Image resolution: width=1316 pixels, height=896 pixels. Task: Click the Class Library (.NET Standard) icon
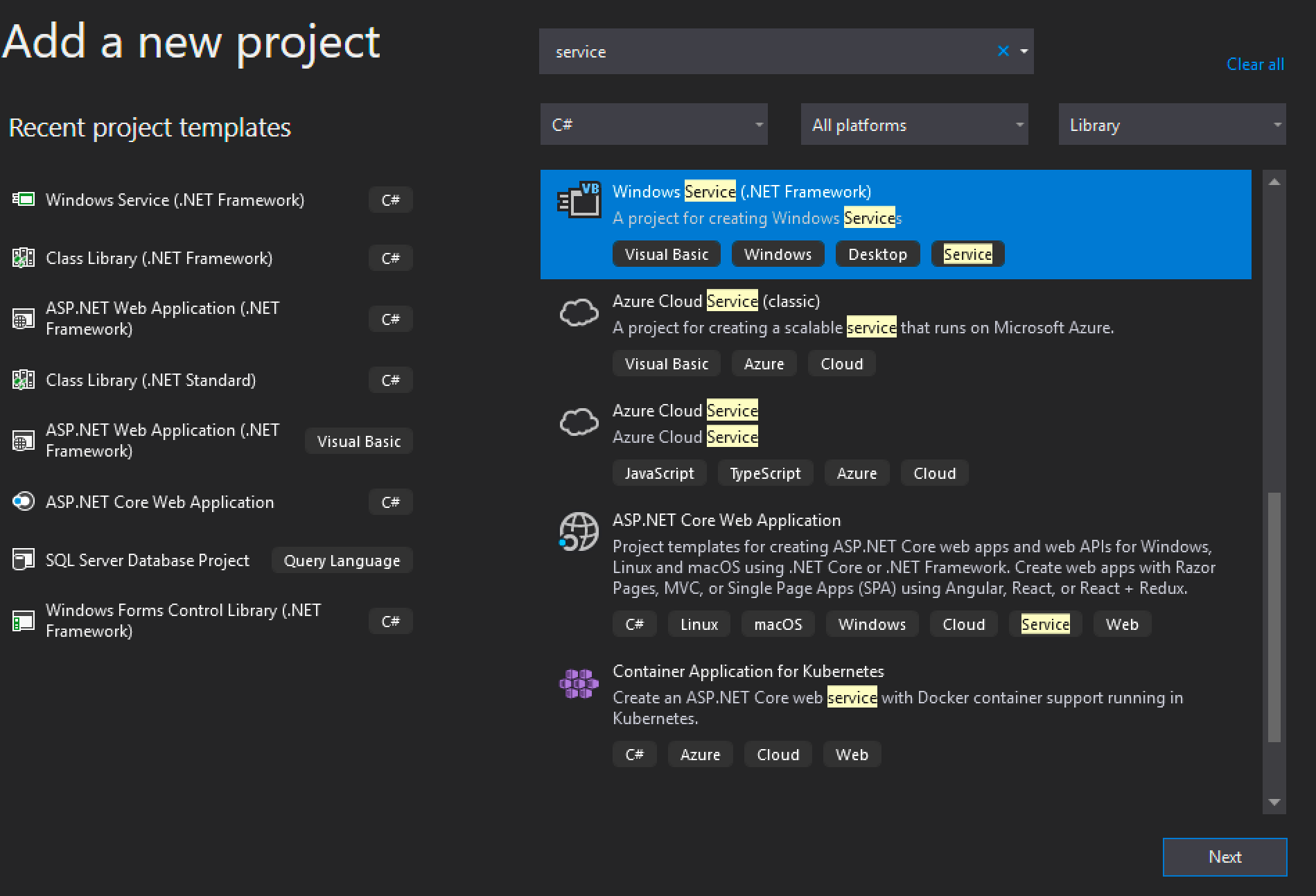click(x=24, y=380)
